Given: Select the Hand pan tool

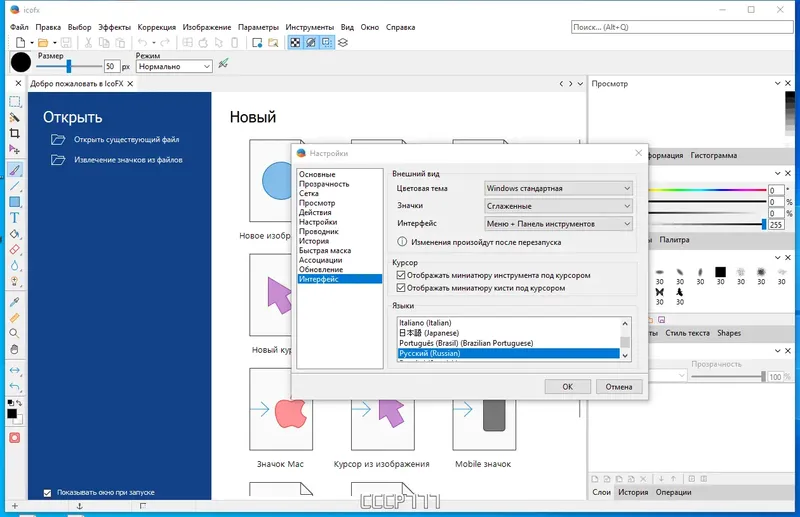Looking at the screenshot, I should point(14,349).
